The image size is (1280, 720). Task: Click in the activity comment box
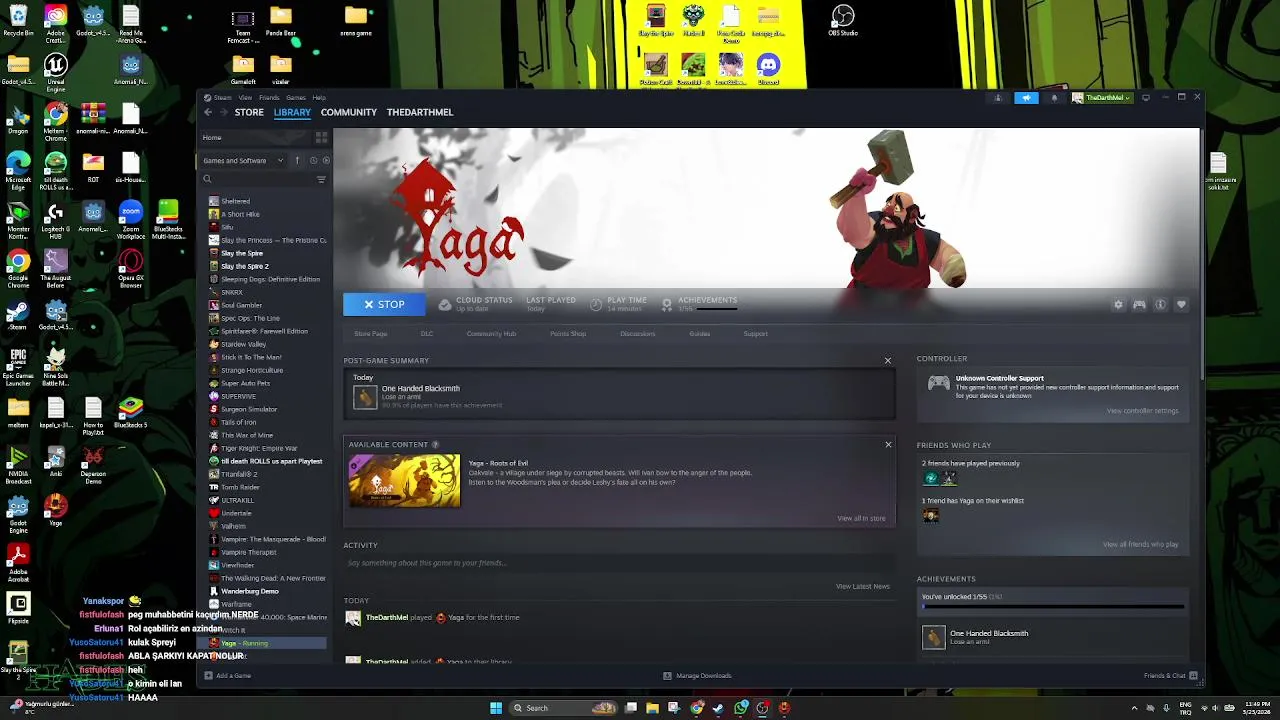(618, 563)
